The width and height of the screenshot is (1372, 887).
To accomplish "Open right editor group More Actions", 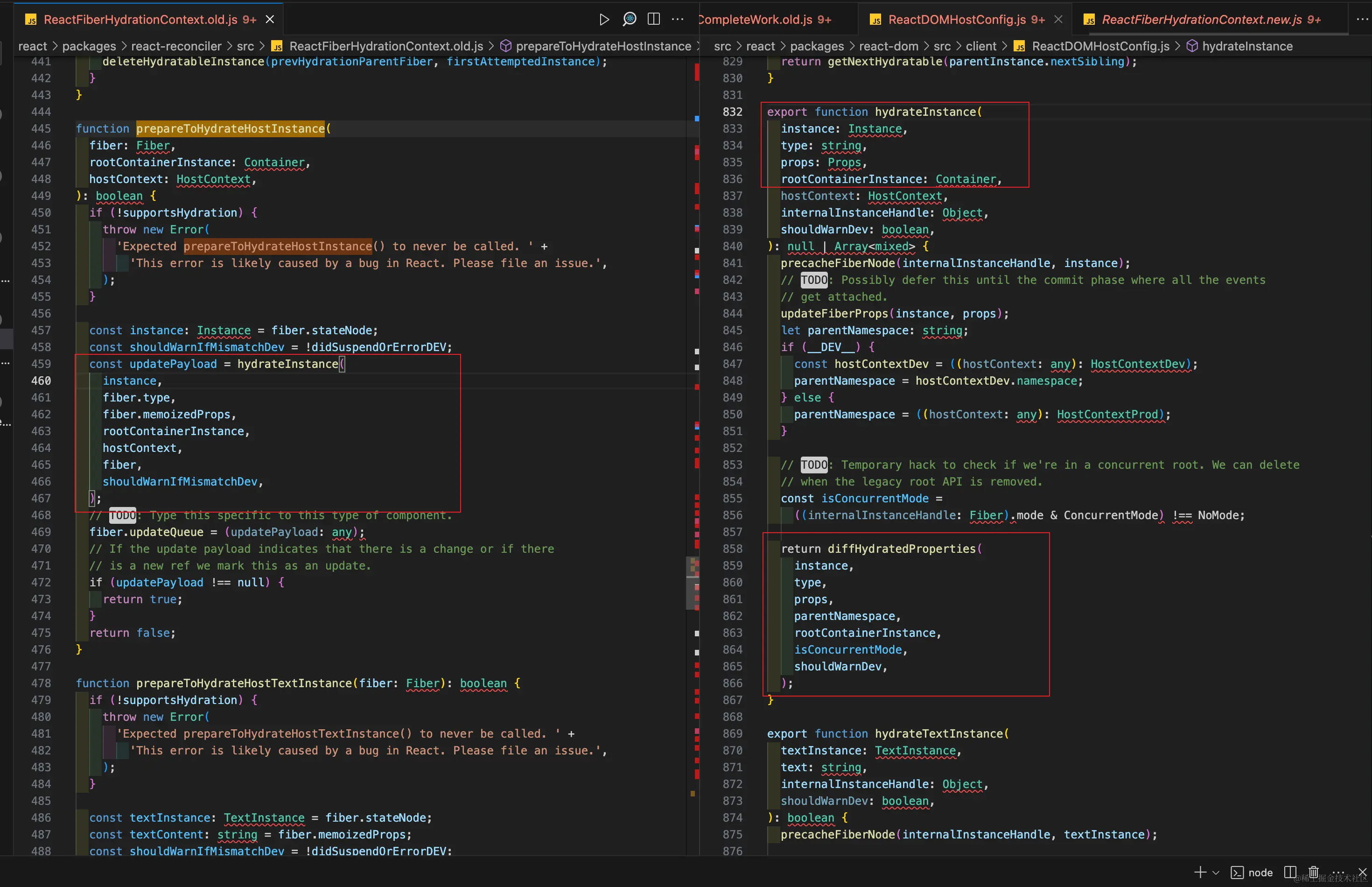I will tap(1362, 20).
